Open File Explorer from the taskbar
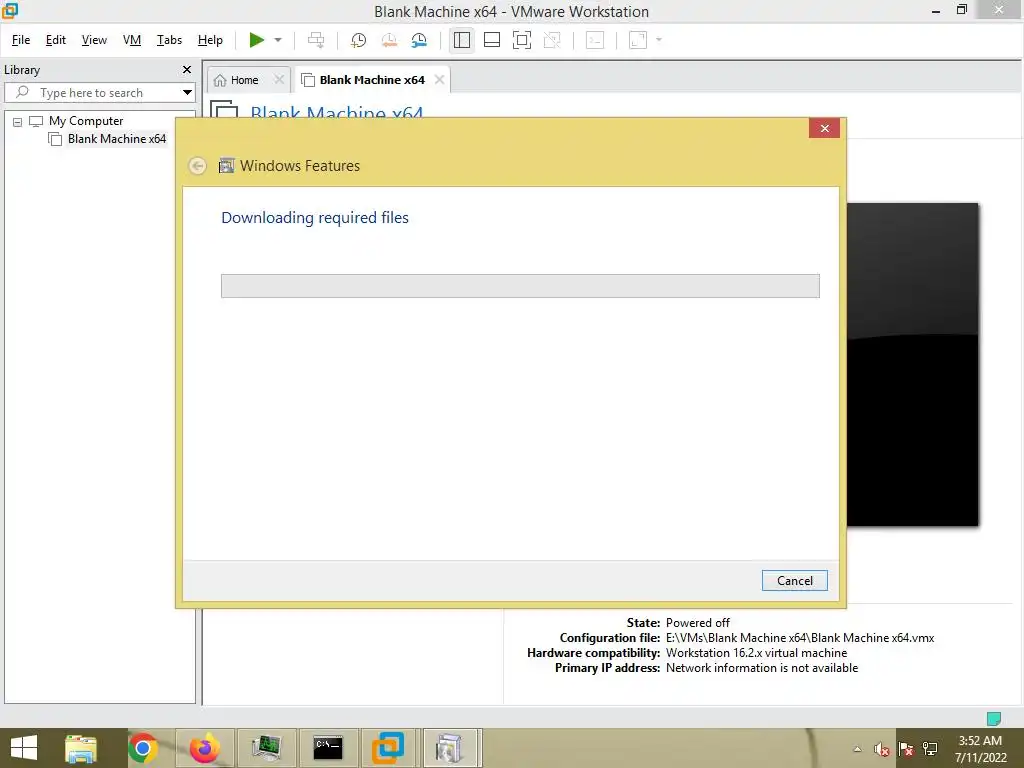 (x=81, y=748)
